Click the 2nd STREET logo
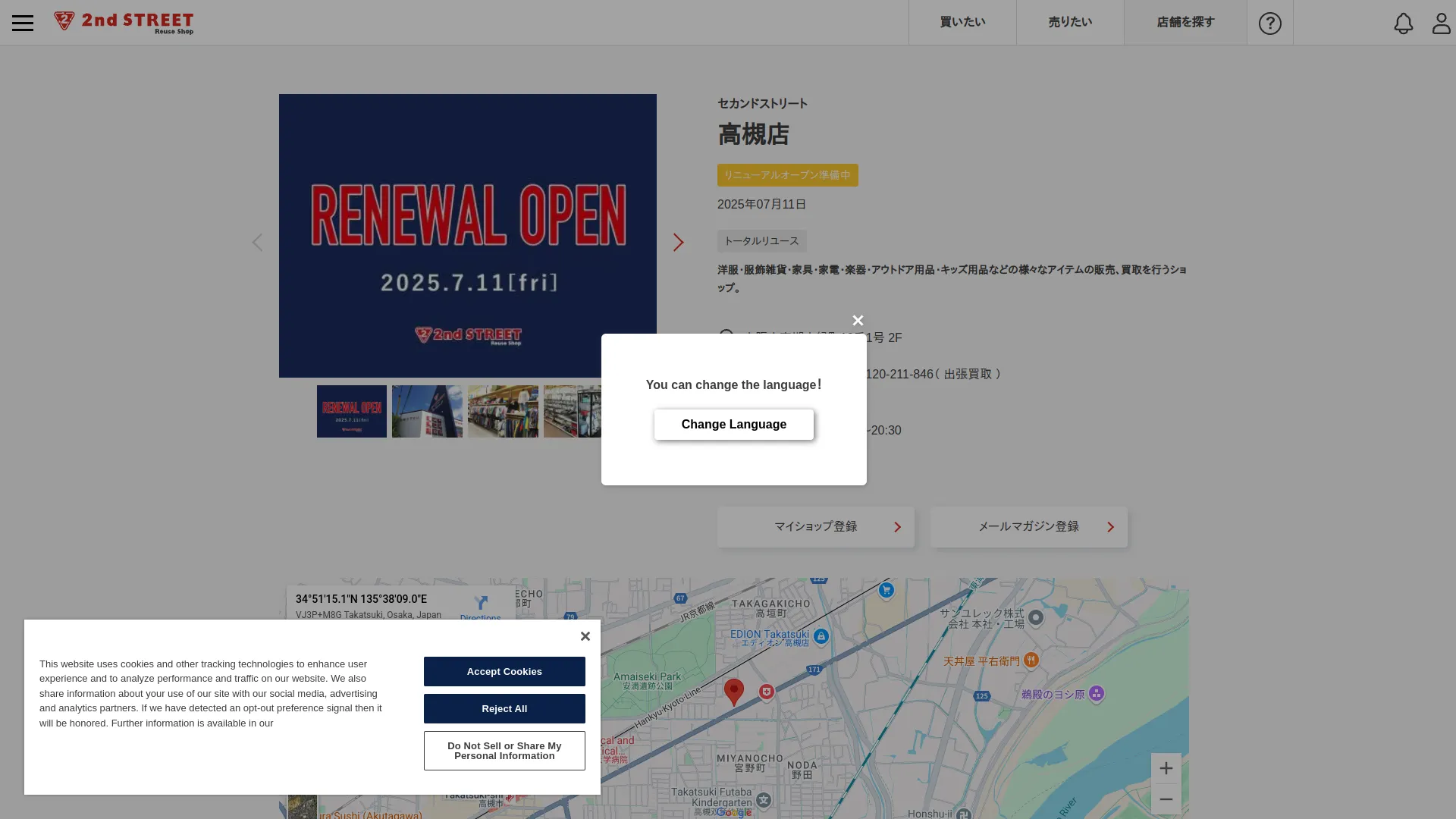Screen dimensions: 1456x819 (x=124, y=23)
